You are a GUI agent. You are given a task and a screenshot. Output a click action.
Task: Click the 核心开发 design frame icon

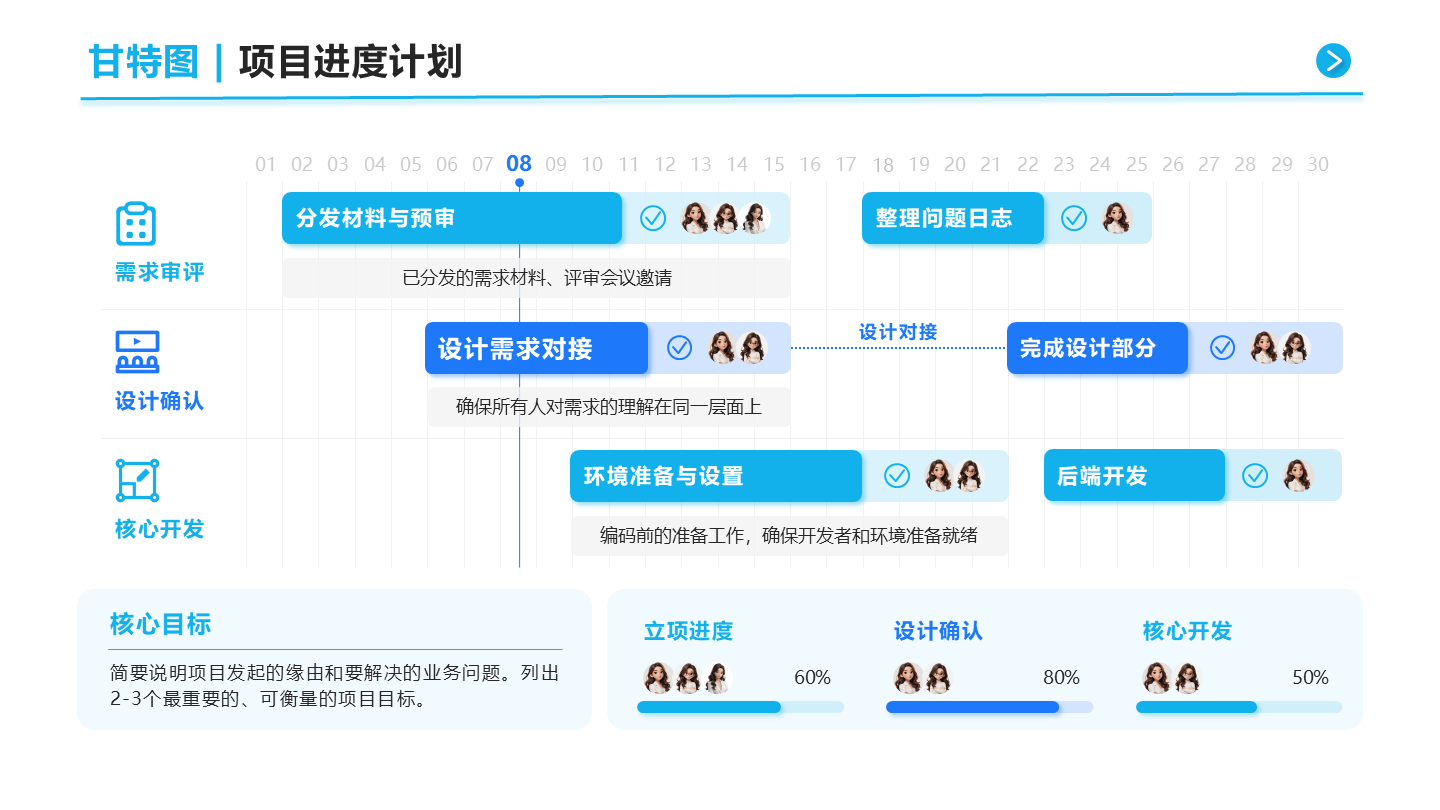point(137,480)
